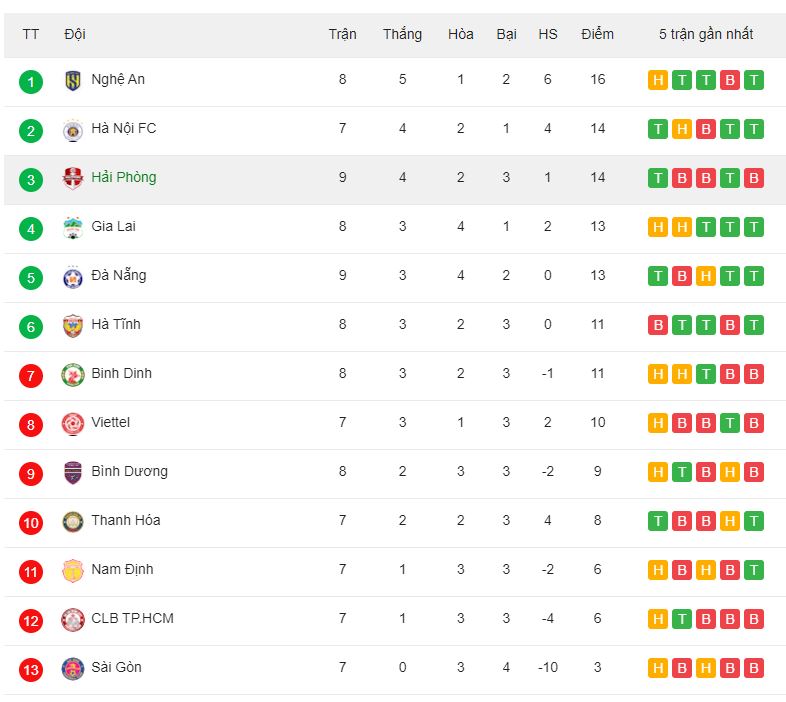Click rank 13 red position circle
Screen dimensions: 786x702
(31, 670)
